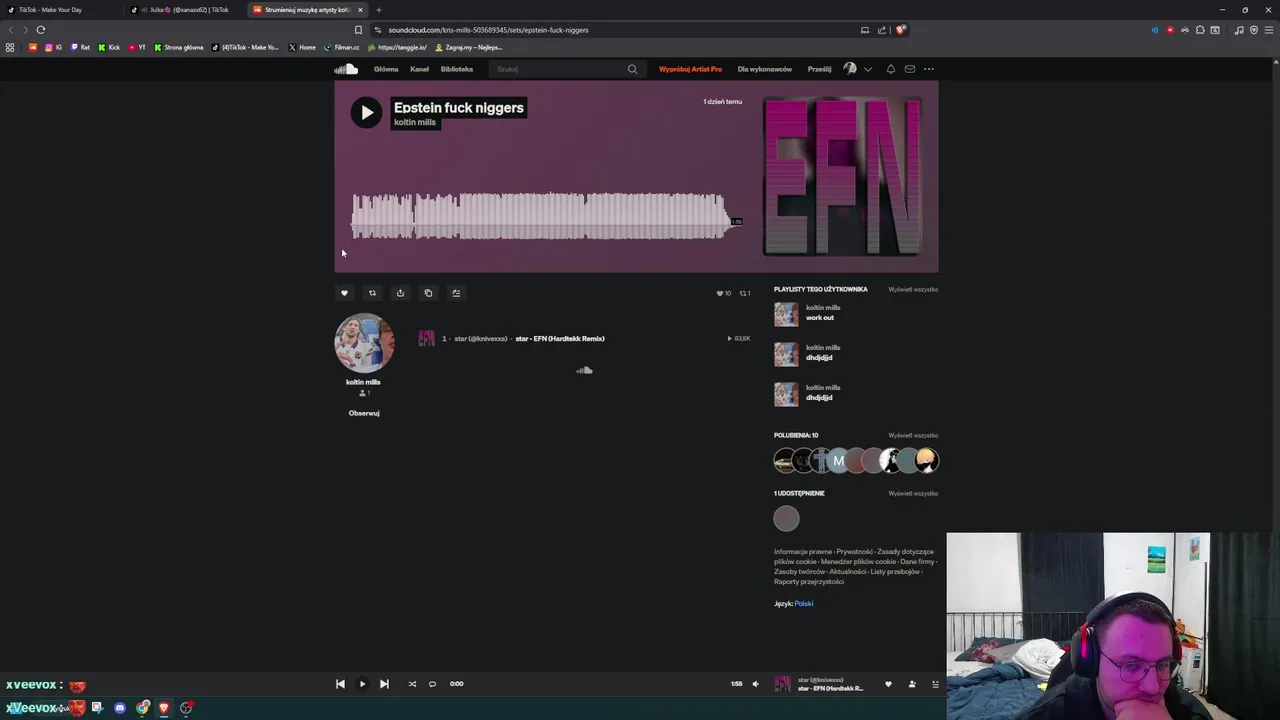This screenshot has width=1280, height=720.
Task: Open Informacje prawne footer link
Action: (x=803, y=552)
